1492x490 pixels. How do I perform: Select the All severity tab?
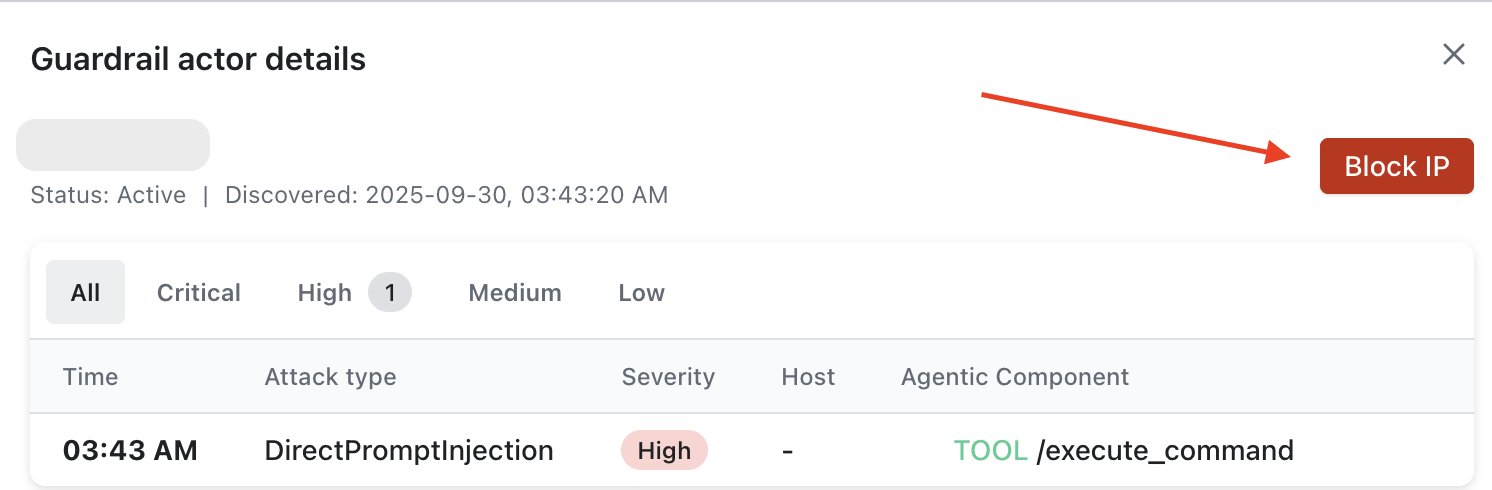(85, 293)
